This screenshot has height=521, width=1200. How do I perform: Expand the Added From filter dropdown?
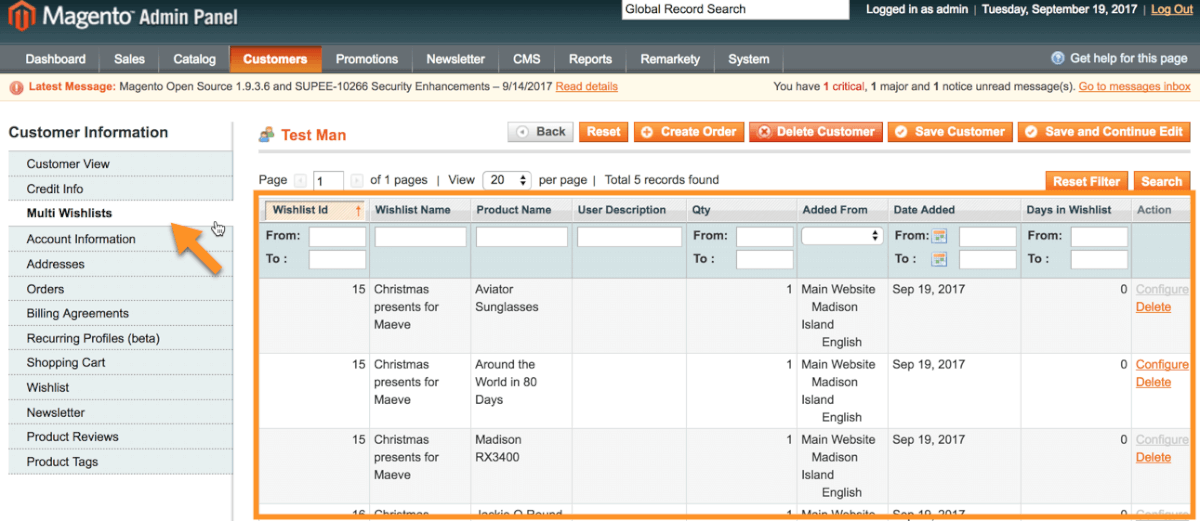pyautogui.click(x=840, y=237)
